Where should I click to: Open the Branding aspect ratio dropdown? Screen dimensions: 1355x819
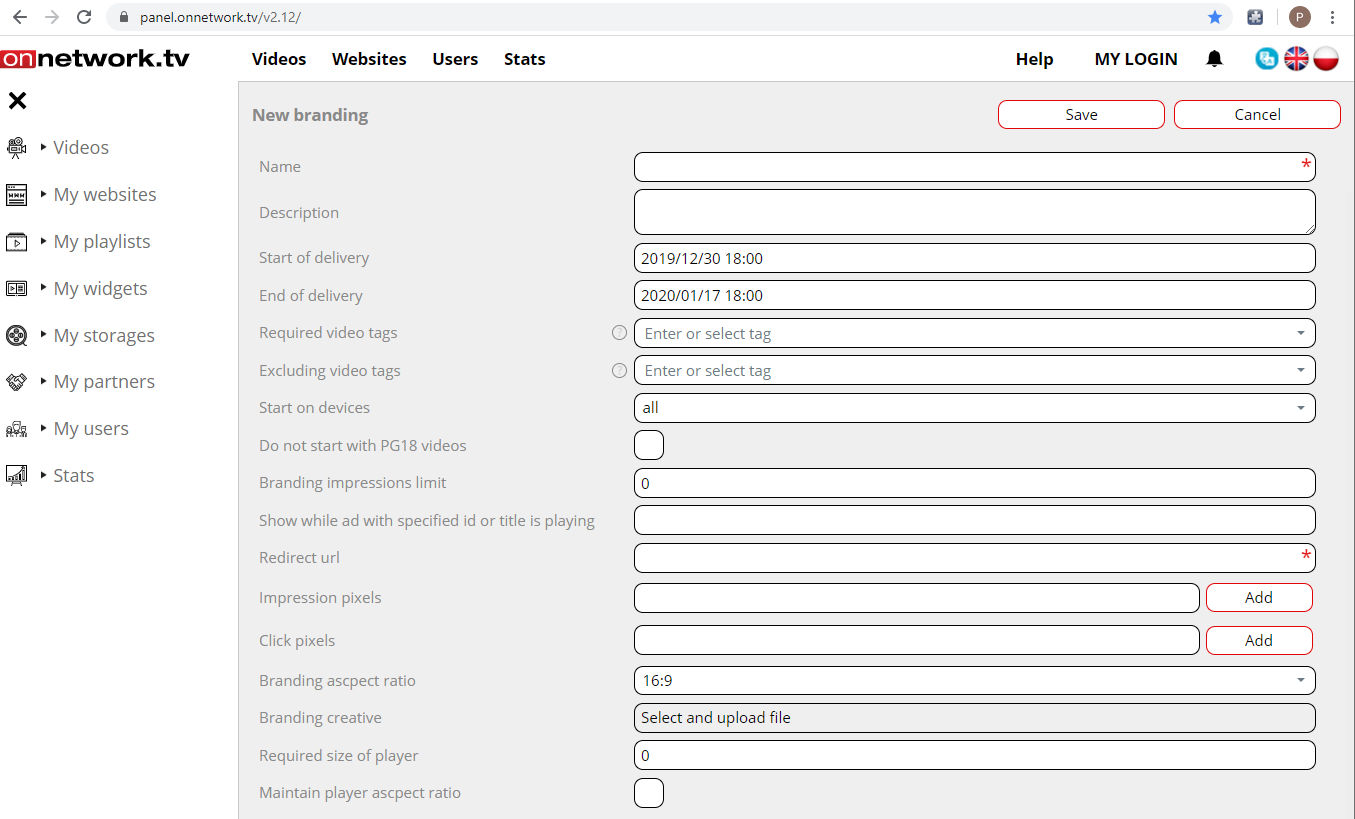[974, 681]
